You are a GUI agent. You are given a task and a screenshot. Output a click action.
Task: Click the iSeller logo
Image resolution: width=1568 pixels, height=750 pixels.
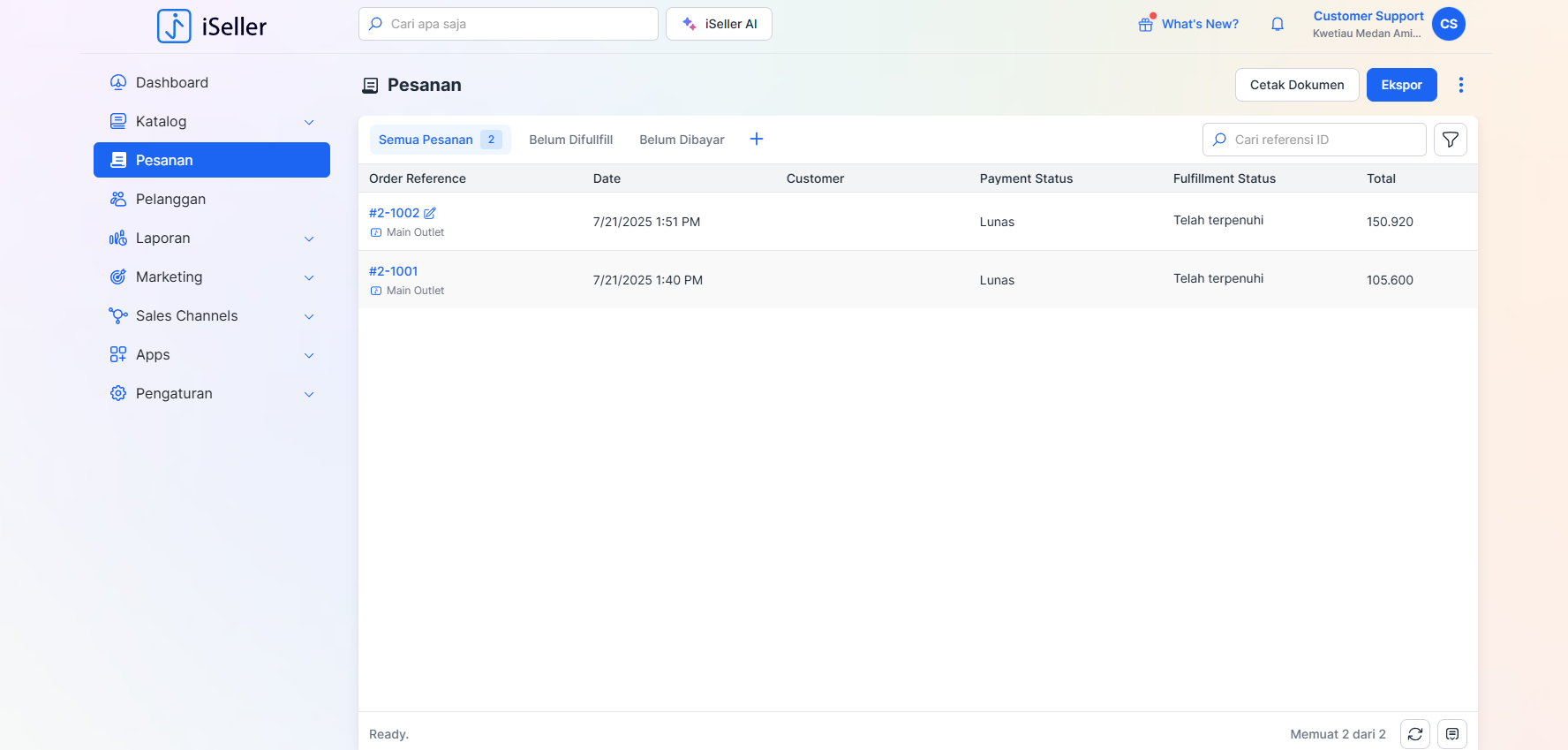(212, 27)
